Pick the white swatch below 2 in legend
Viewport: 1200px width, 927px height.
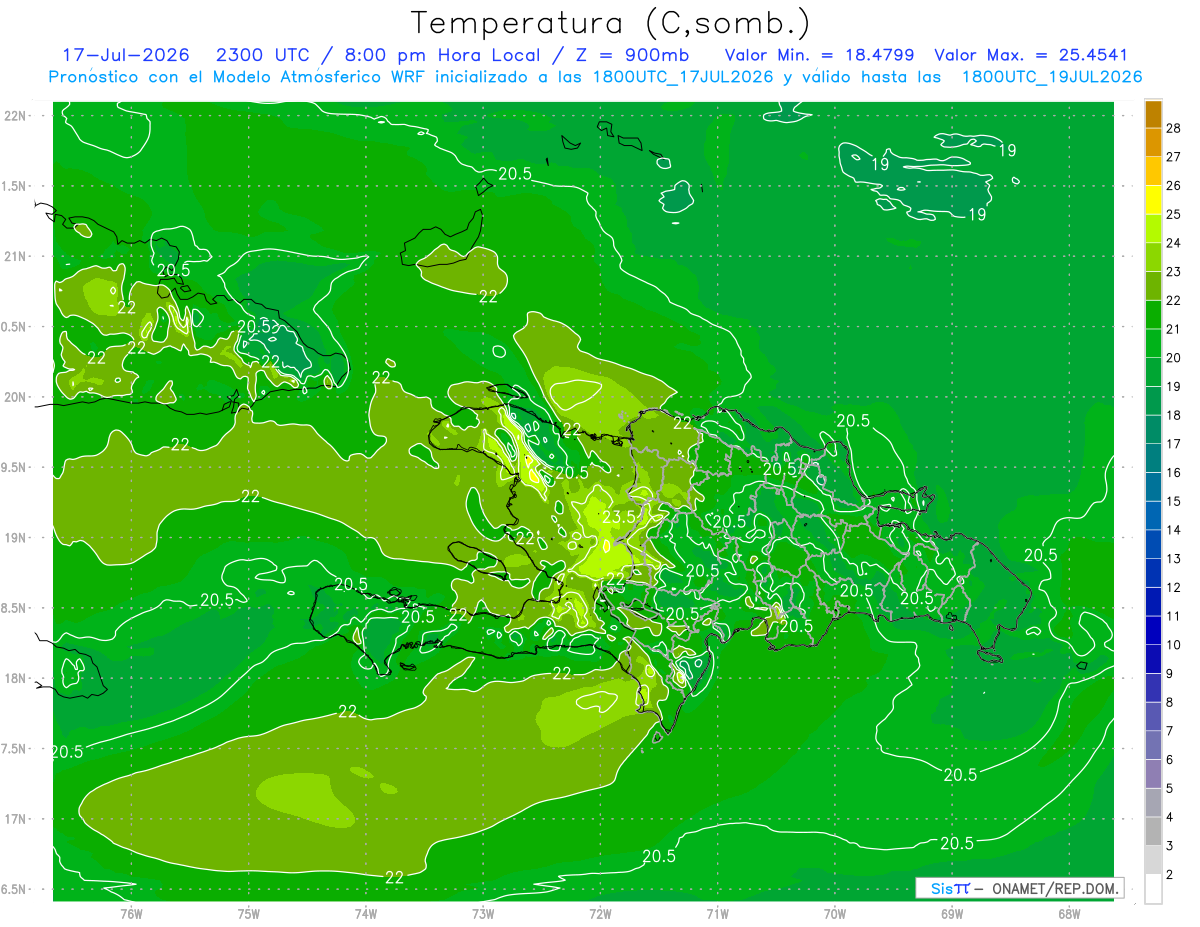(1153, 889)
